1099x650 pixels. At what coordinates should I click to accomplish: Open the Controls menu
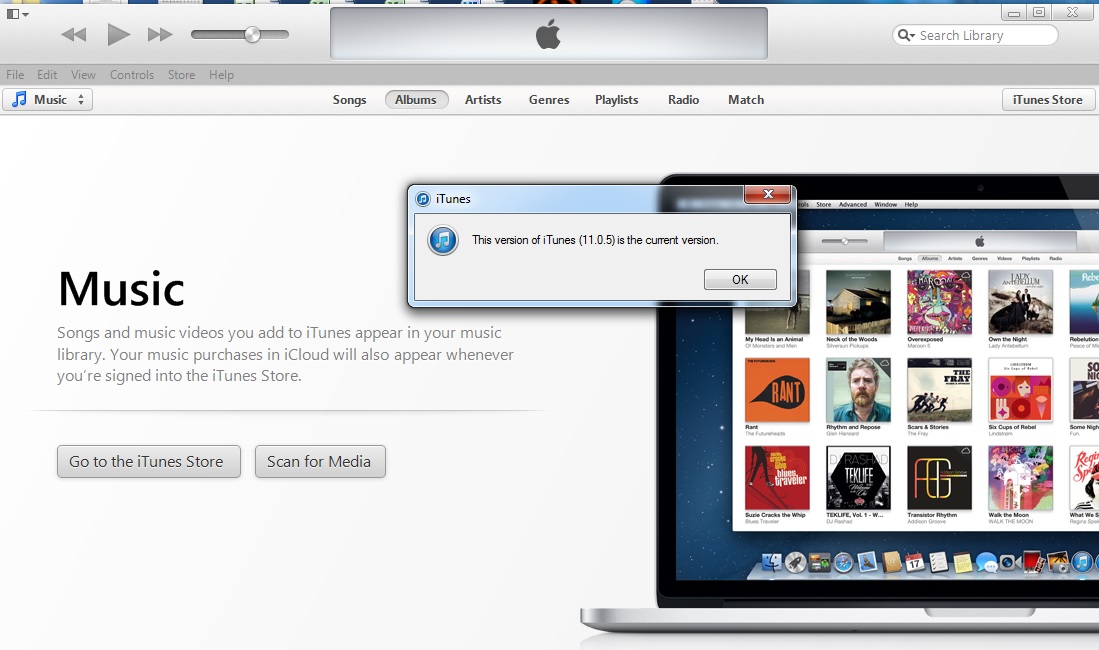click(x=132, y=74)
